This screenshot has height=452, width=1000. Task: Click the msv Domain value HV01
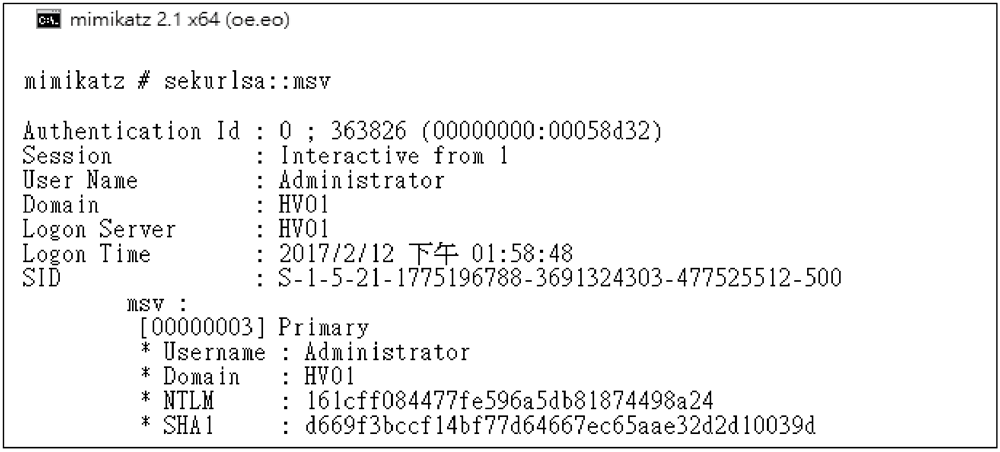329,376
